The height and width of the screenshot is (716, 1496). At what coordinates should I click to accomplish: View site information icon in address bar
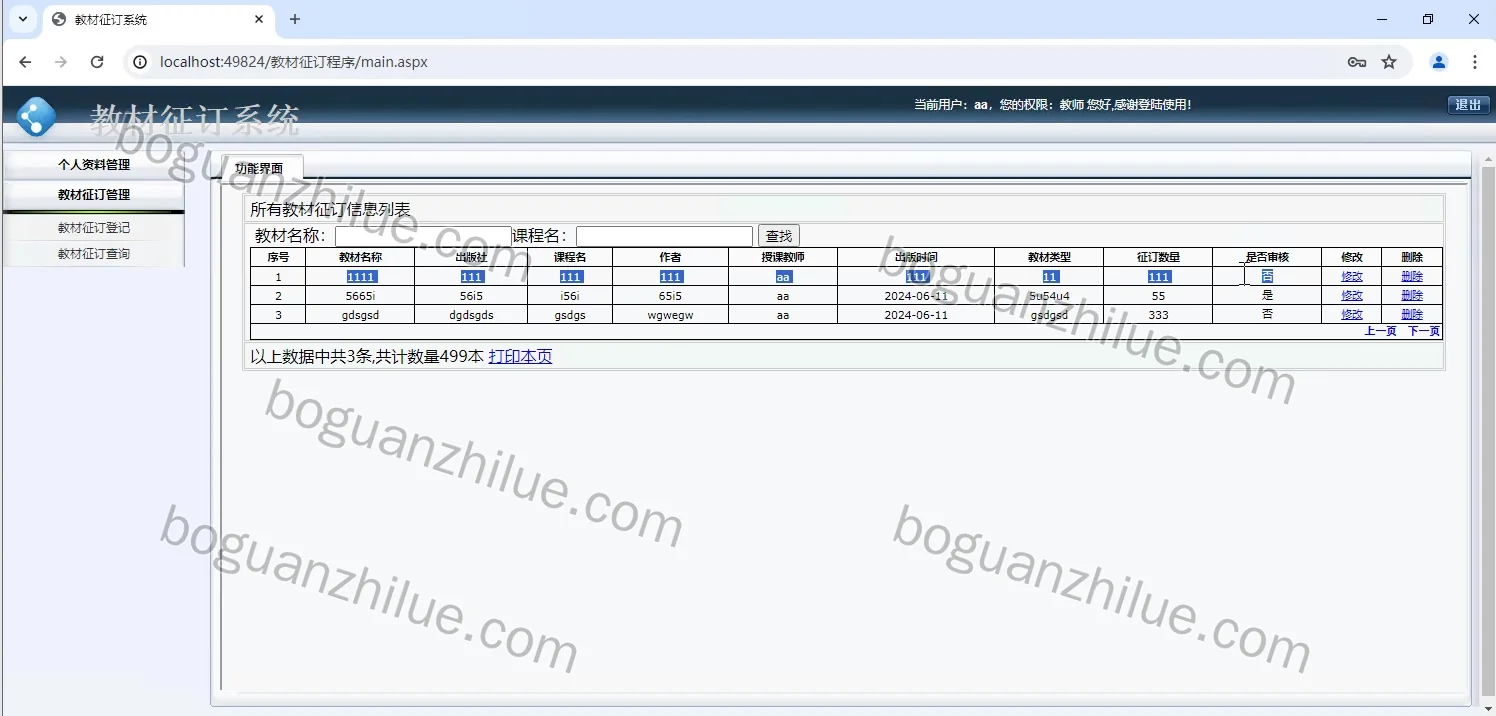[x=140, y=62]
